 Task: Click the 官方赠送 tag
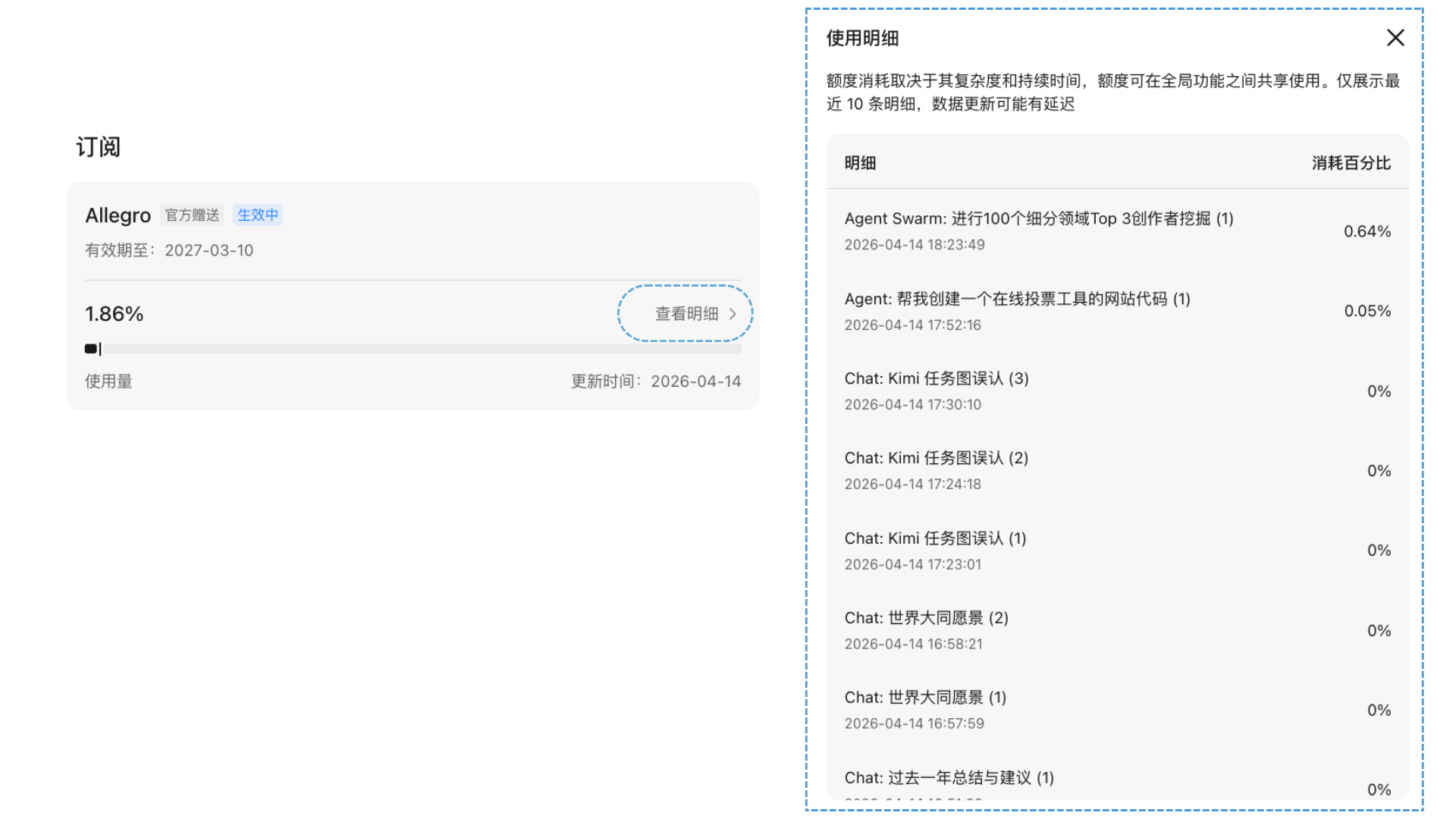[x=192, y=215]
